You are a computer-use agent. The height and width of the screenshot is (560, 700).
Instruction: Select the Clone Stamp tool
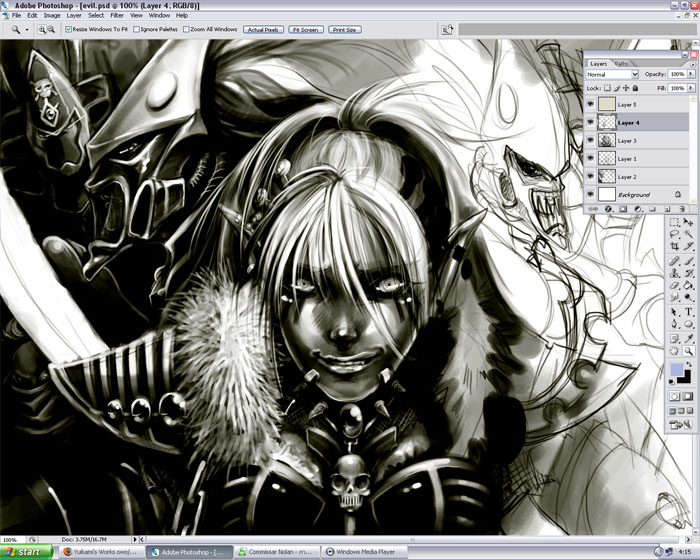coord(675,273)
